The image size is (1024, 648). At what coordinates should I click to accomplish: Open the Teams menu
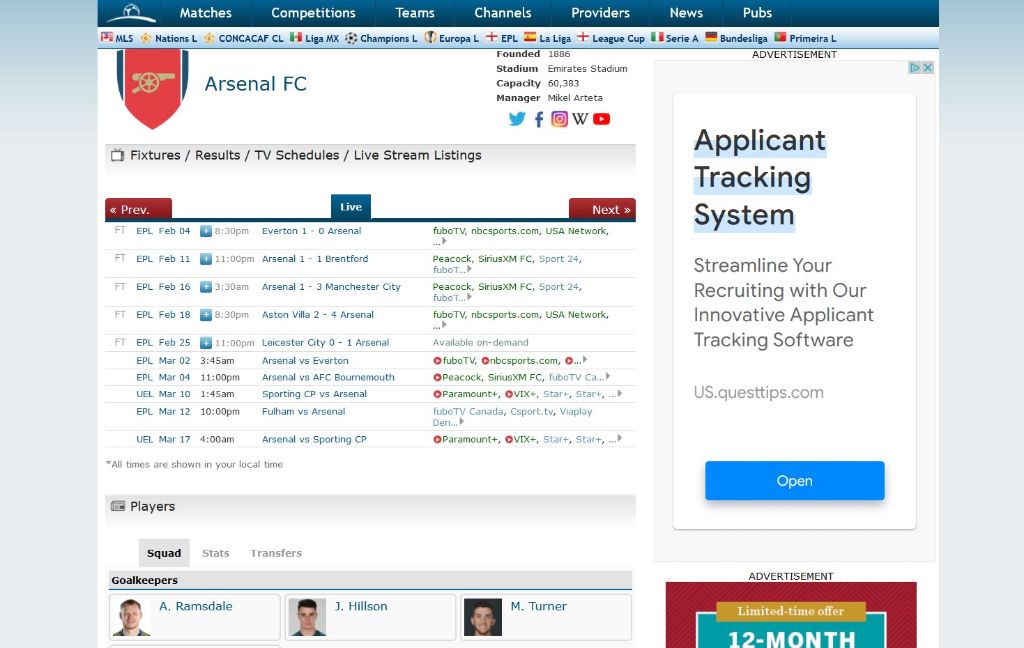coord(415,13)
